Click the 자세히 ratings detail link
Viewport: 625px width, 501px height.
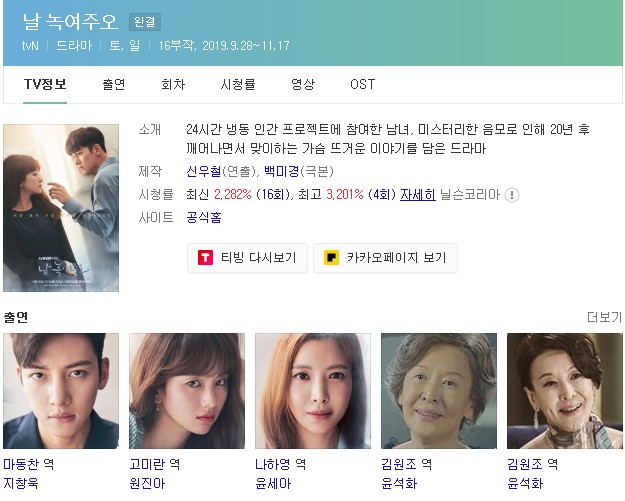point(418,195)
